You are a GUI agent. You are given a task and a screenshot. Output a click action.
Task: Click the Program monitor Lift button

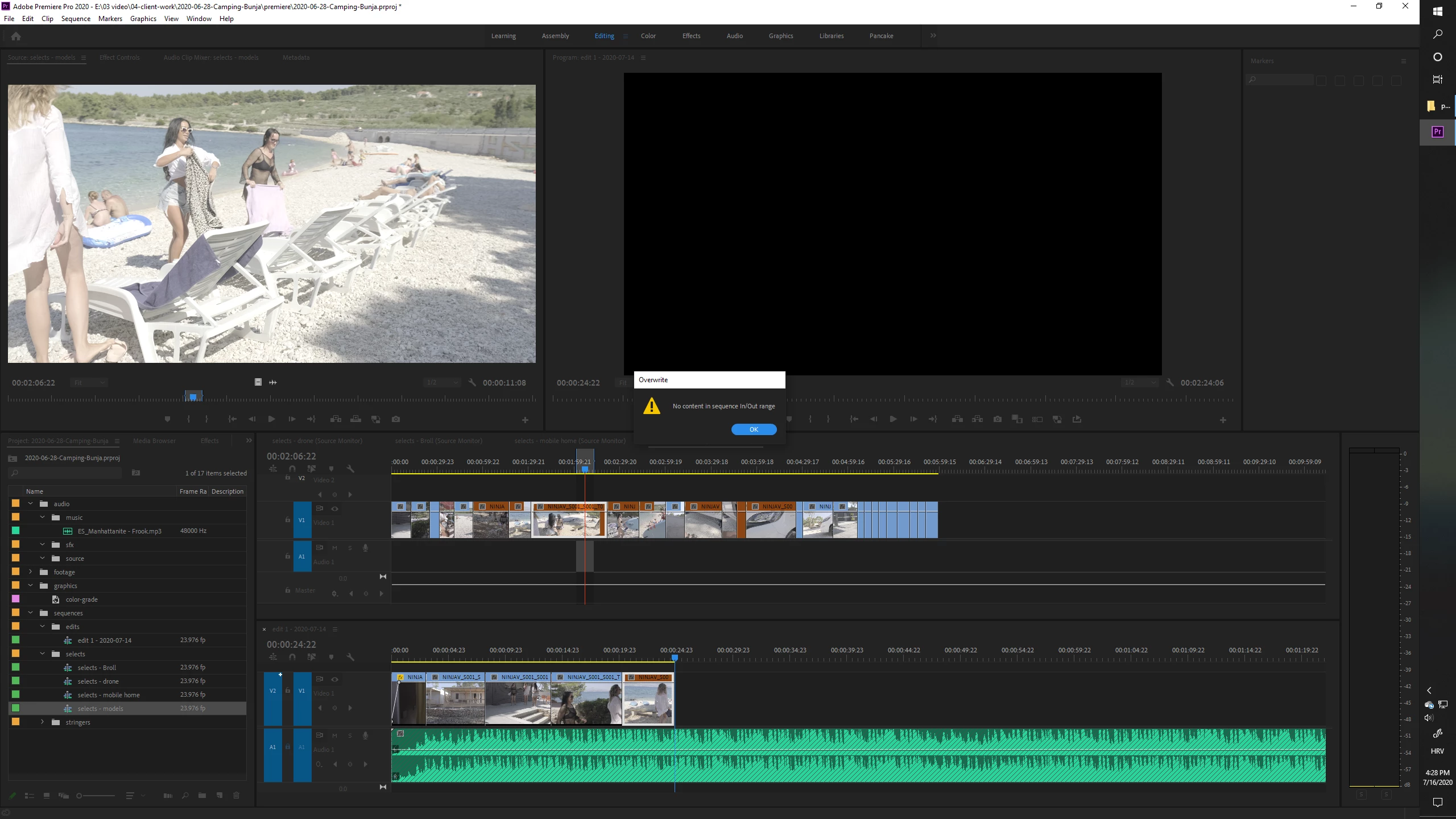(958, 419)
